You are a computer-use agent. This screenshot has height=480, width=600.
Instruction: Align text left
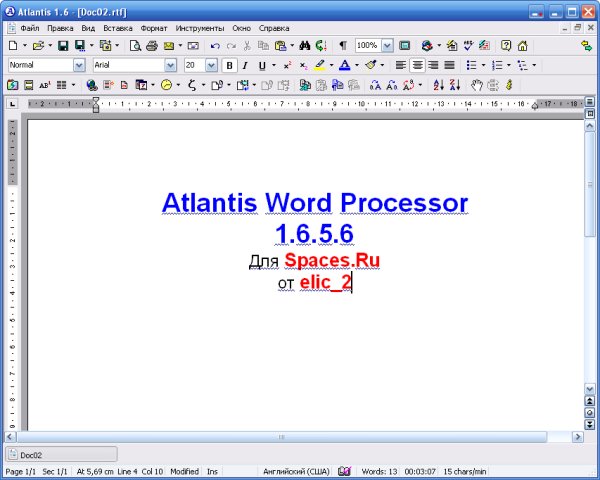pos(401,65)
